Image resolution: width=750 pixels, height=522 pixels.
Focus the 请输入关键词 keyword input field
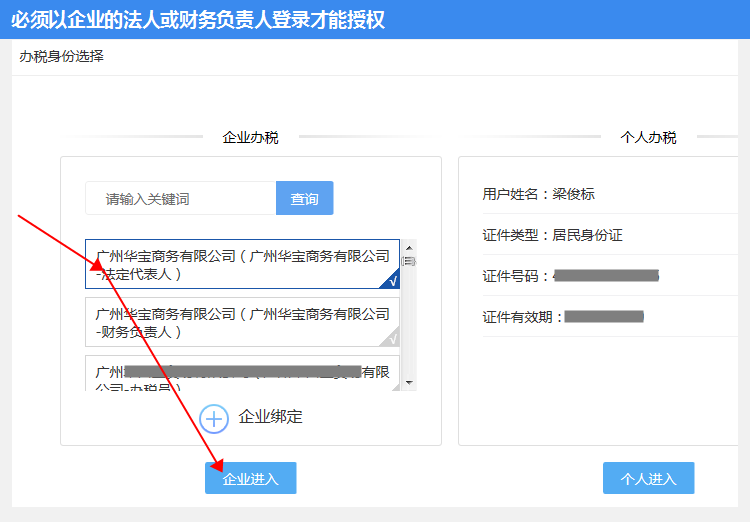(x=181, y=198)
